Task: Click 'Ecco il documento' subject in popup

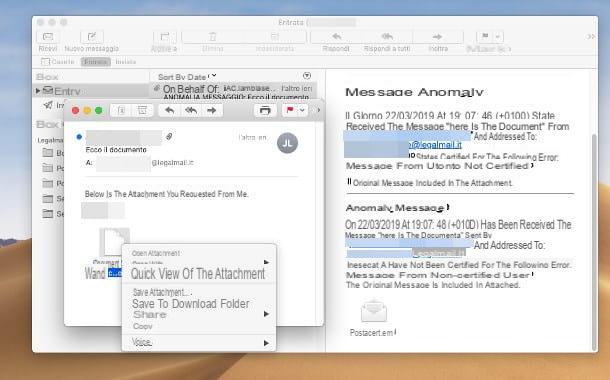Action: point(116,150)
